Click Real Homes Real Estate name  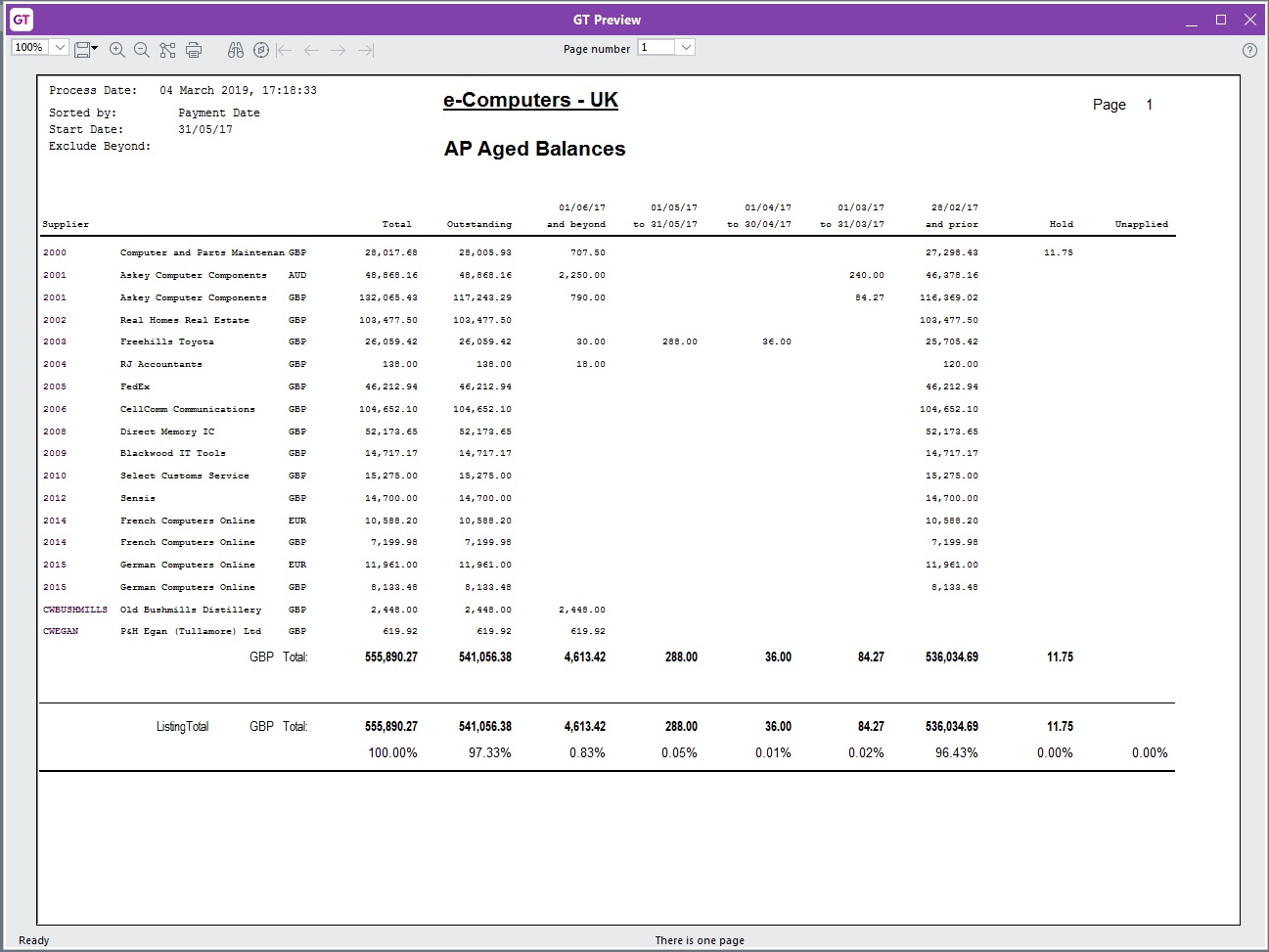185,320
